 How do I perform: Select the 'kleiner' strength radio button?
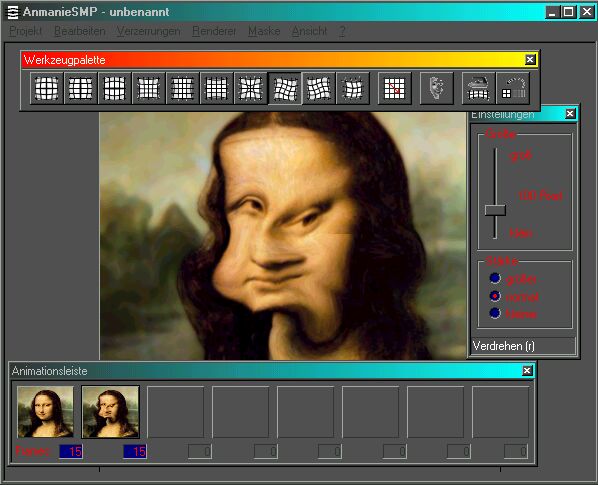495,313
